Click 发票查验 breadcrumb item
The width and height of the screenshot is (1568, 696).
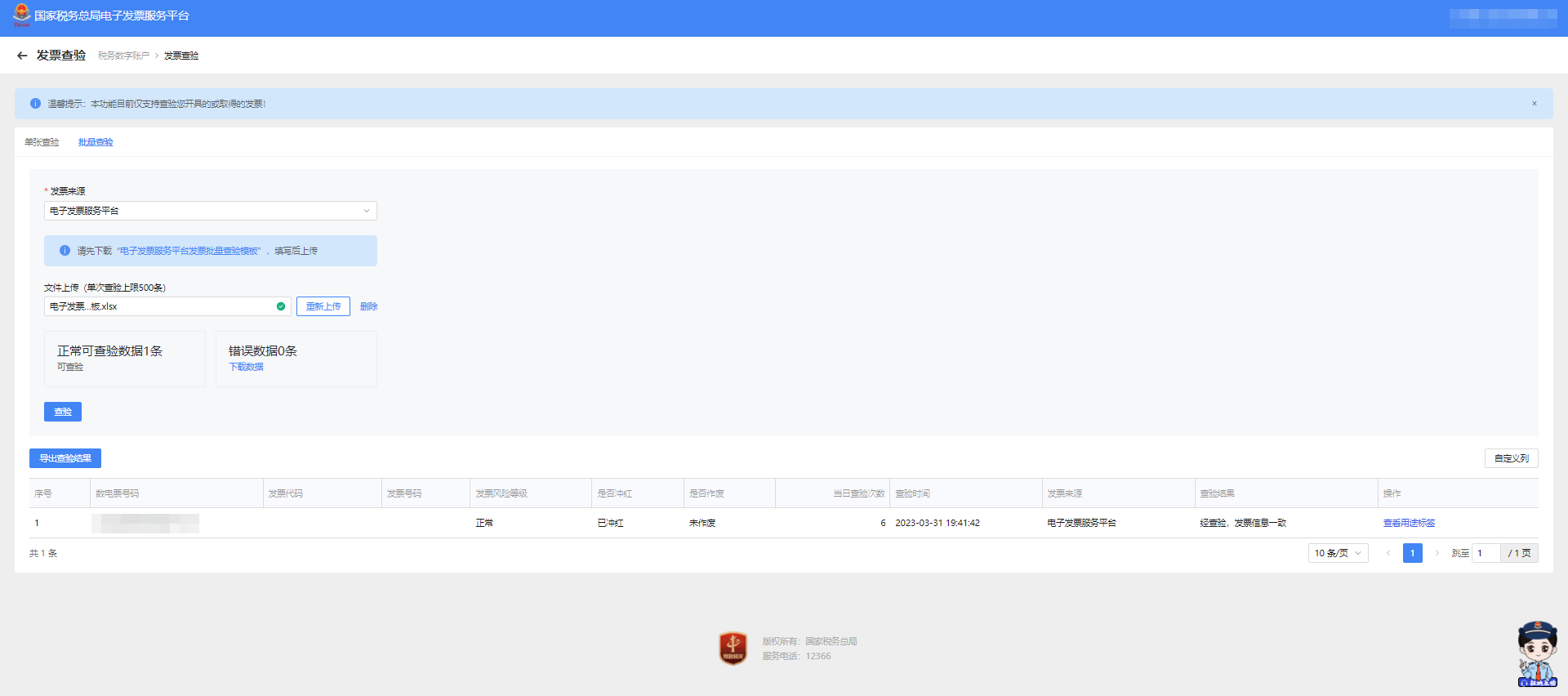181,56
